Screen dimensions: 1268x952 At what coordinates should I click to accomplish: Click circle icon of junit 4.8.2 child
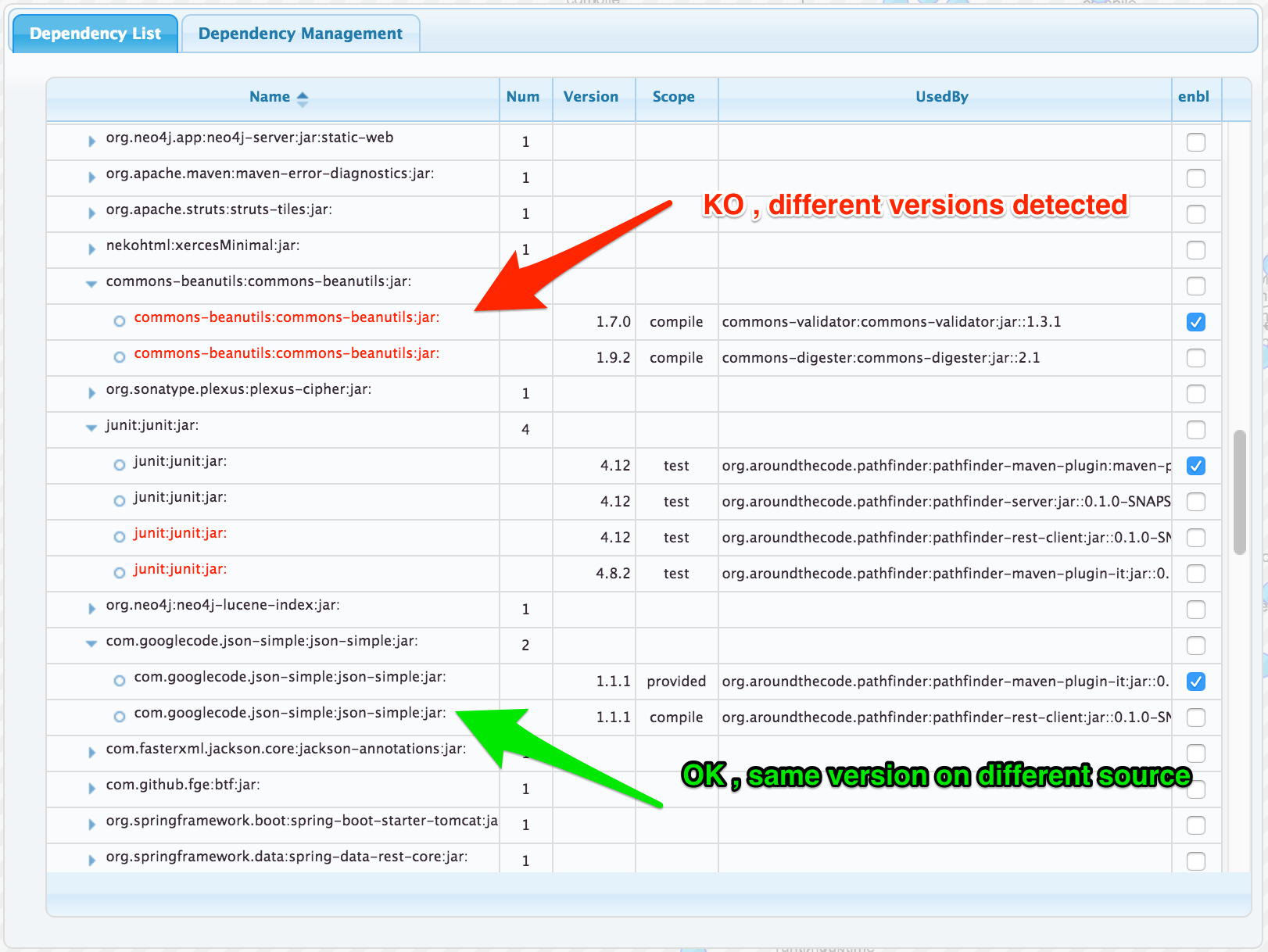(x=120, y=573)
